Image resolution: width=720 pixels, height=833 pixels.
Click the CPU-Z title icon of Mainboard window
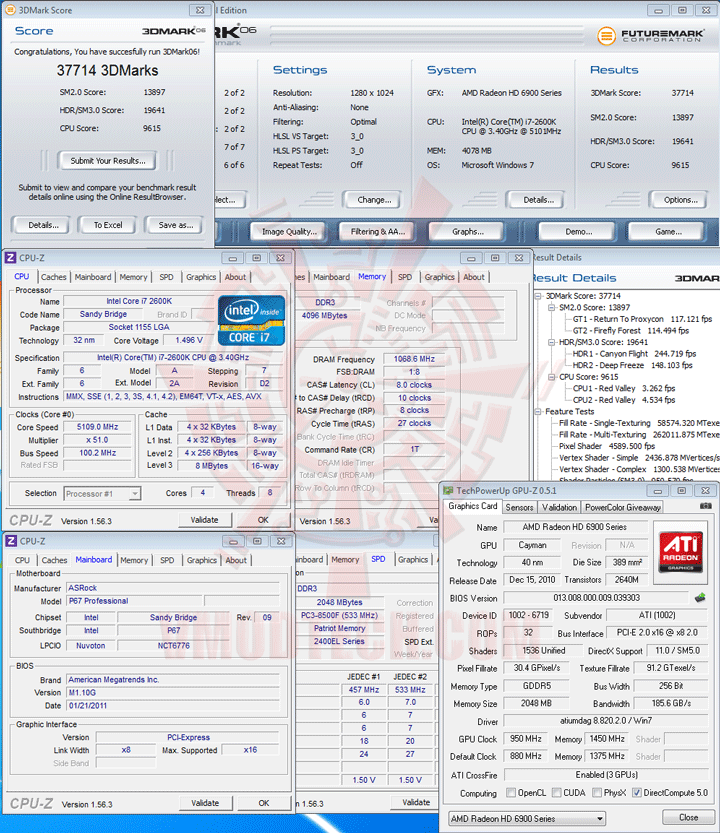click(11, 541)
